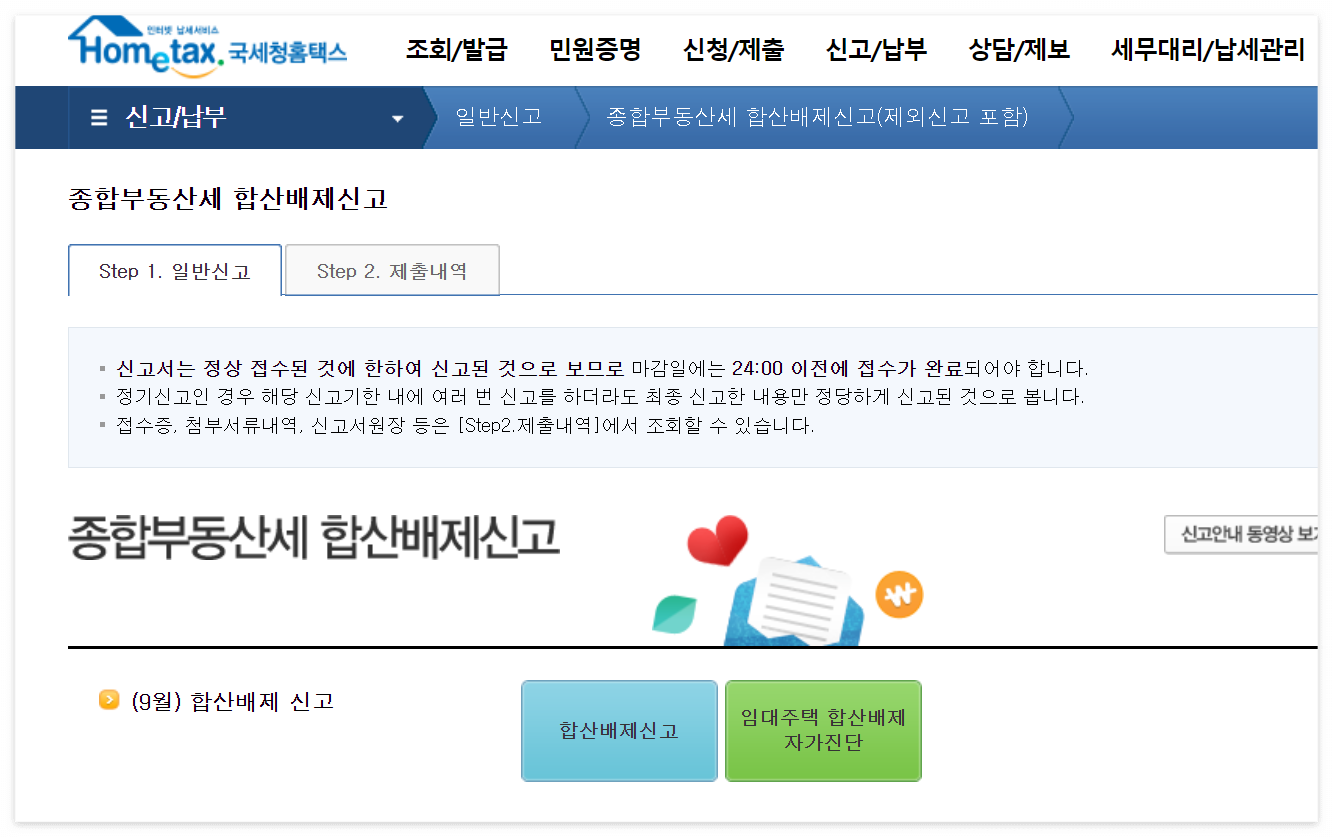
Task: Open the 조회/발급 menu
Action: (455, 48)
